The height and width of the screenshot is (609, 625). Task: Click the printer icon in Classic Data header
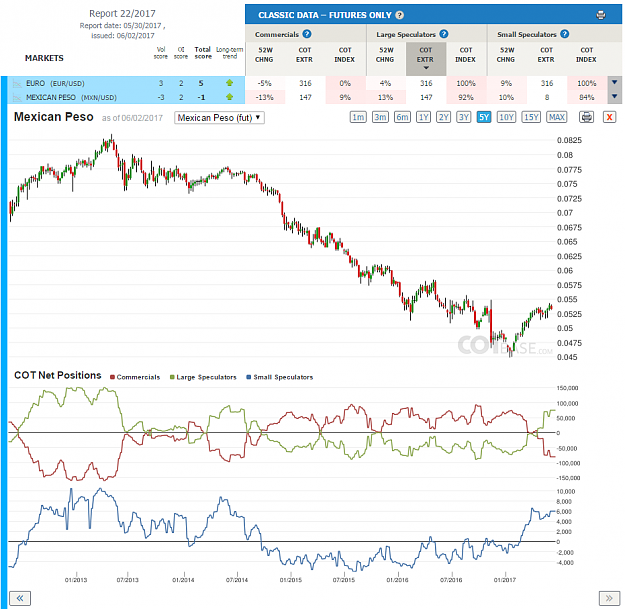tap(601, 15)
